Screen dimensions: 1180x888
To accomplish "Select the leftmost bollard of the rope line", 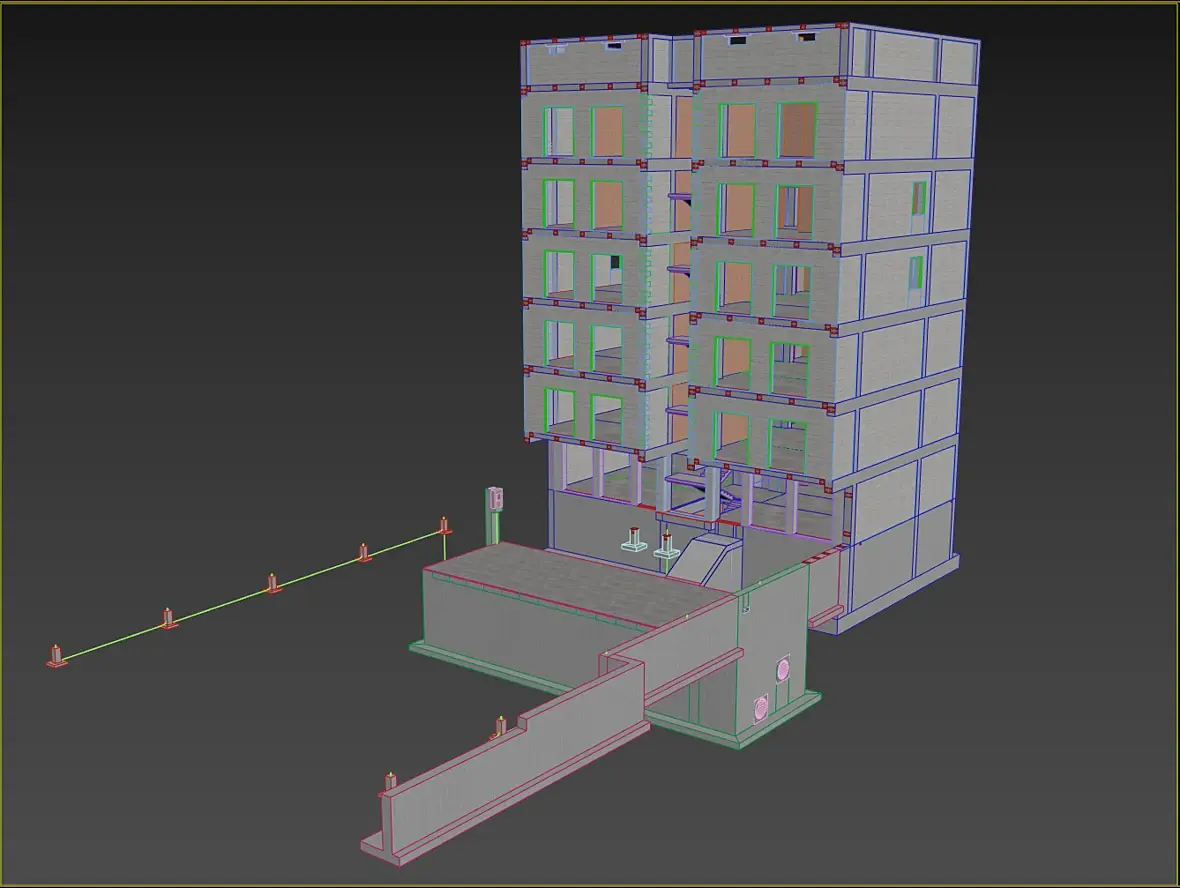I will point(56,656).
